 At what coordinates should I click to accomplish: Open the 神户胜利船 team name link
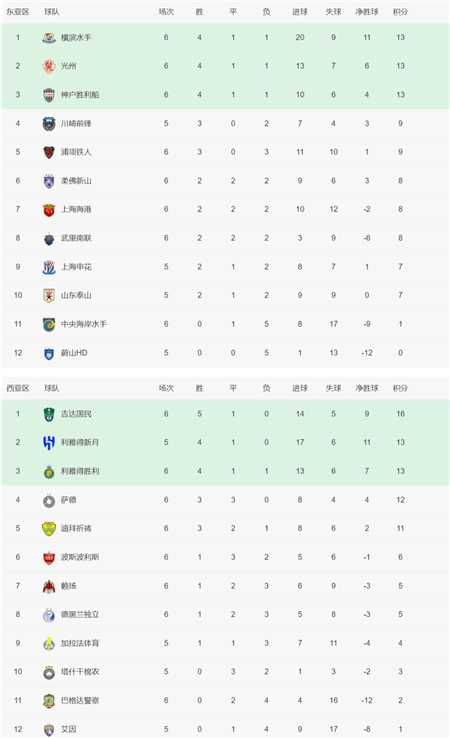pos(80,95)
